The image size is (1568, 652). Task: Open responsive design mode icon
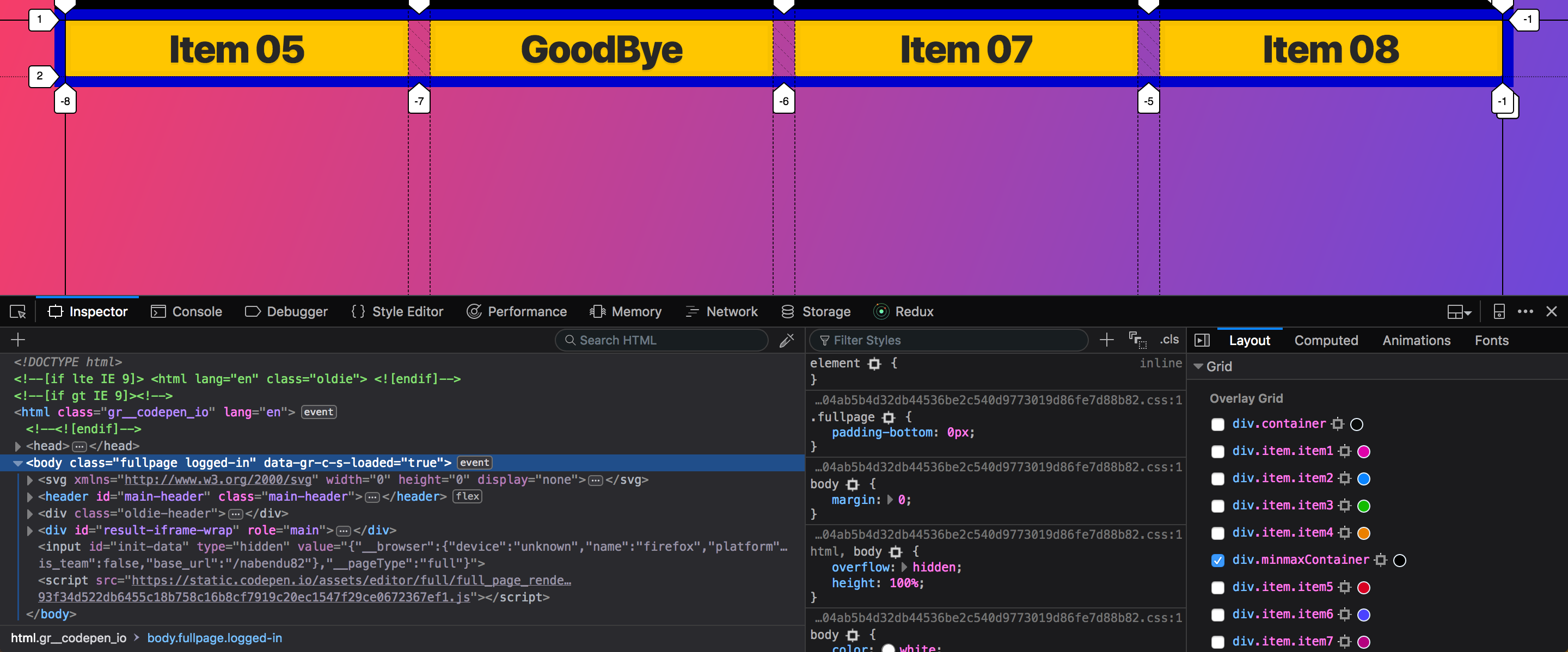tap(1499, 312)
